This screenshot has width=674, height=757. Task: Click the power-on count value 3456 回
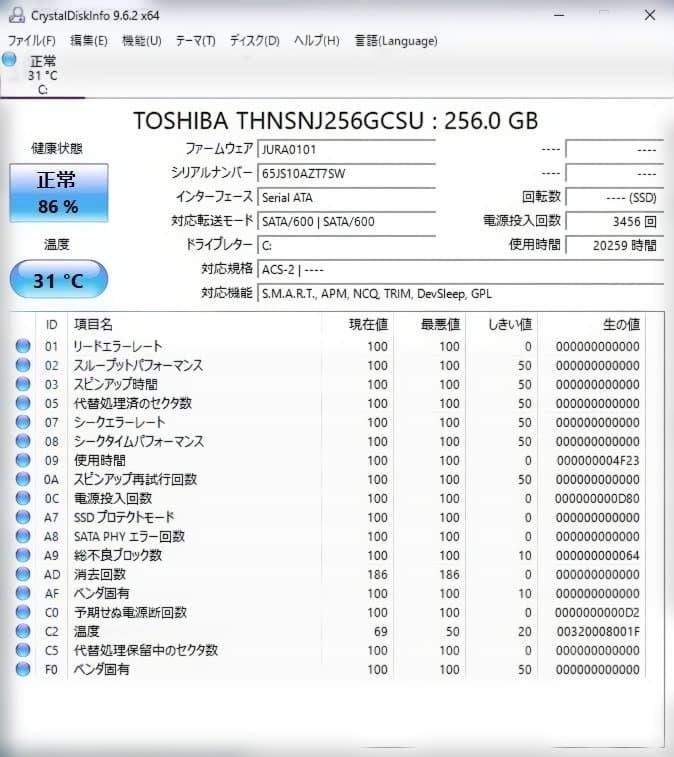tap(615, 222)
